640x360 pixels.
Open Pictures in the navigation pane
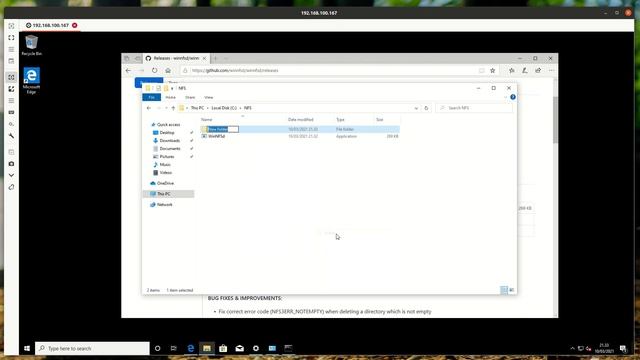click(x=167, y=157)
